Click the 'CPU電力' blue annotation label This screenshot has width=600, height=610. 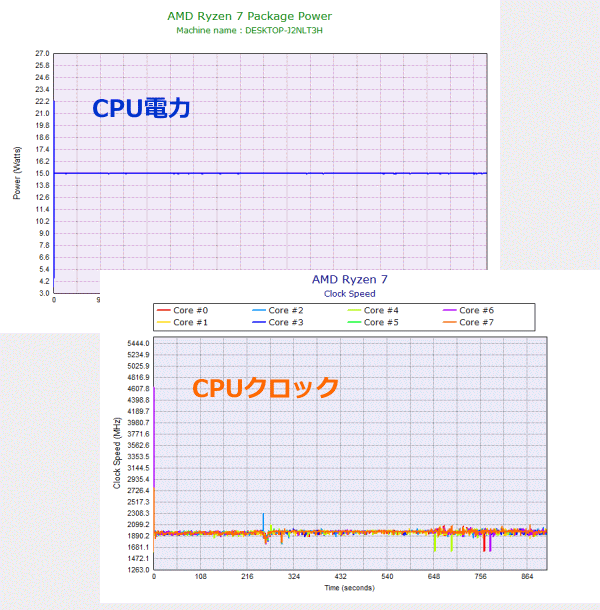click(x=141, y=108)
